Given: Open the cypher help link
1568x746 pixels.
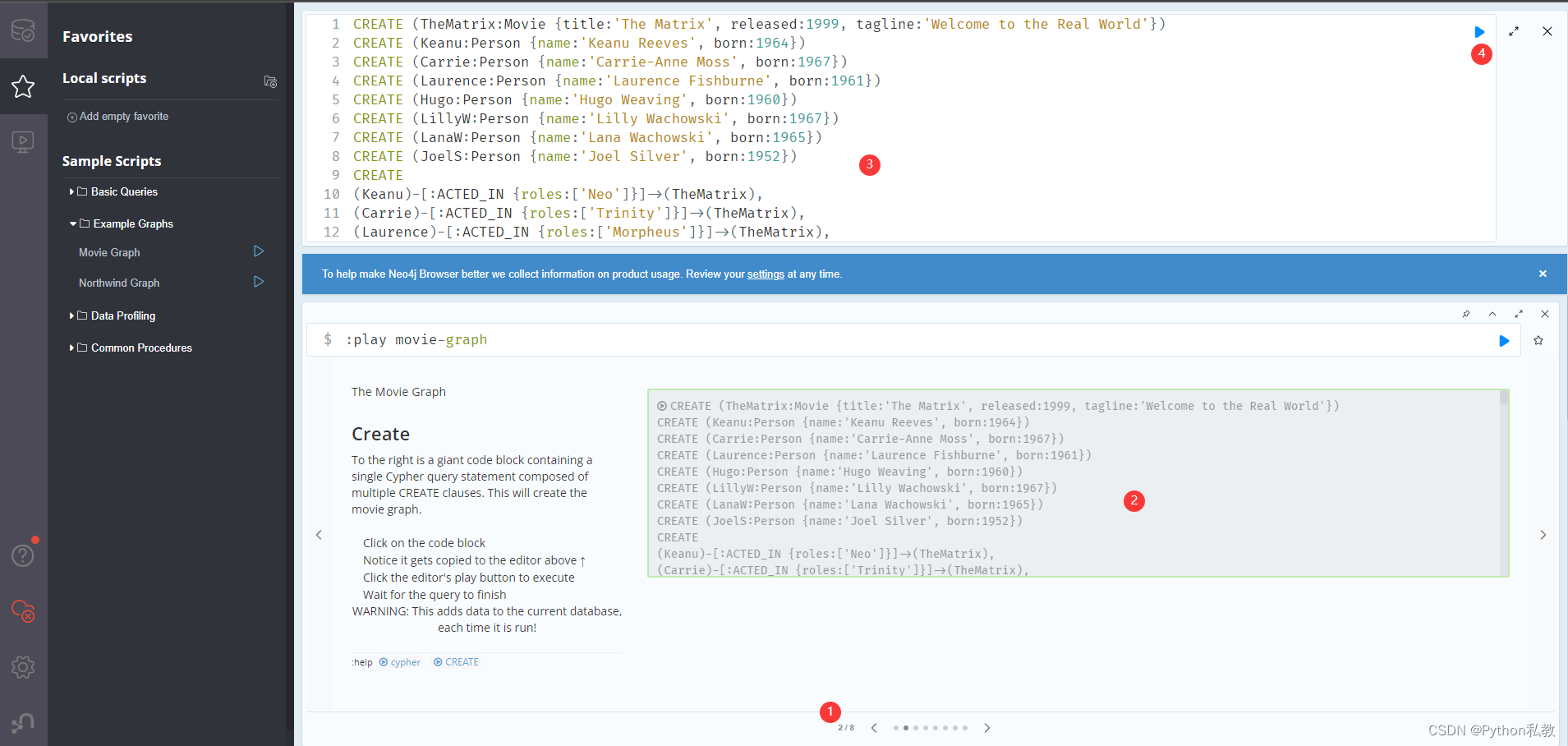Looking at the screenshot, I should [x=400, y=662].
